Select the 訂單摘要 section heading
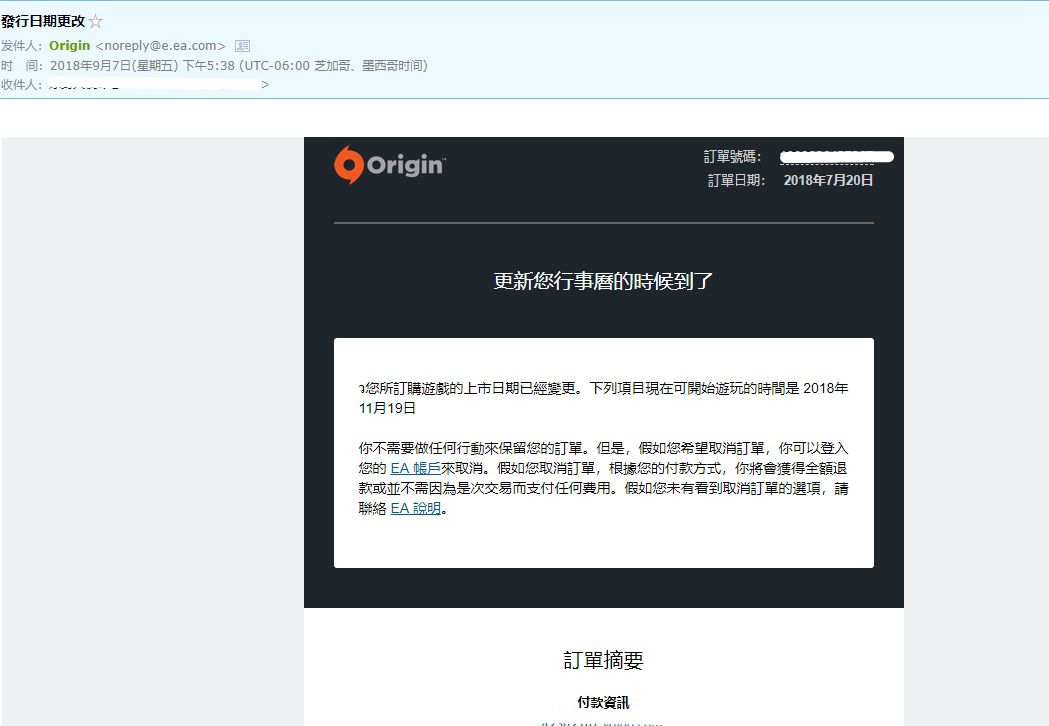This screenshot has width=1049, height=726. point(603,660)
